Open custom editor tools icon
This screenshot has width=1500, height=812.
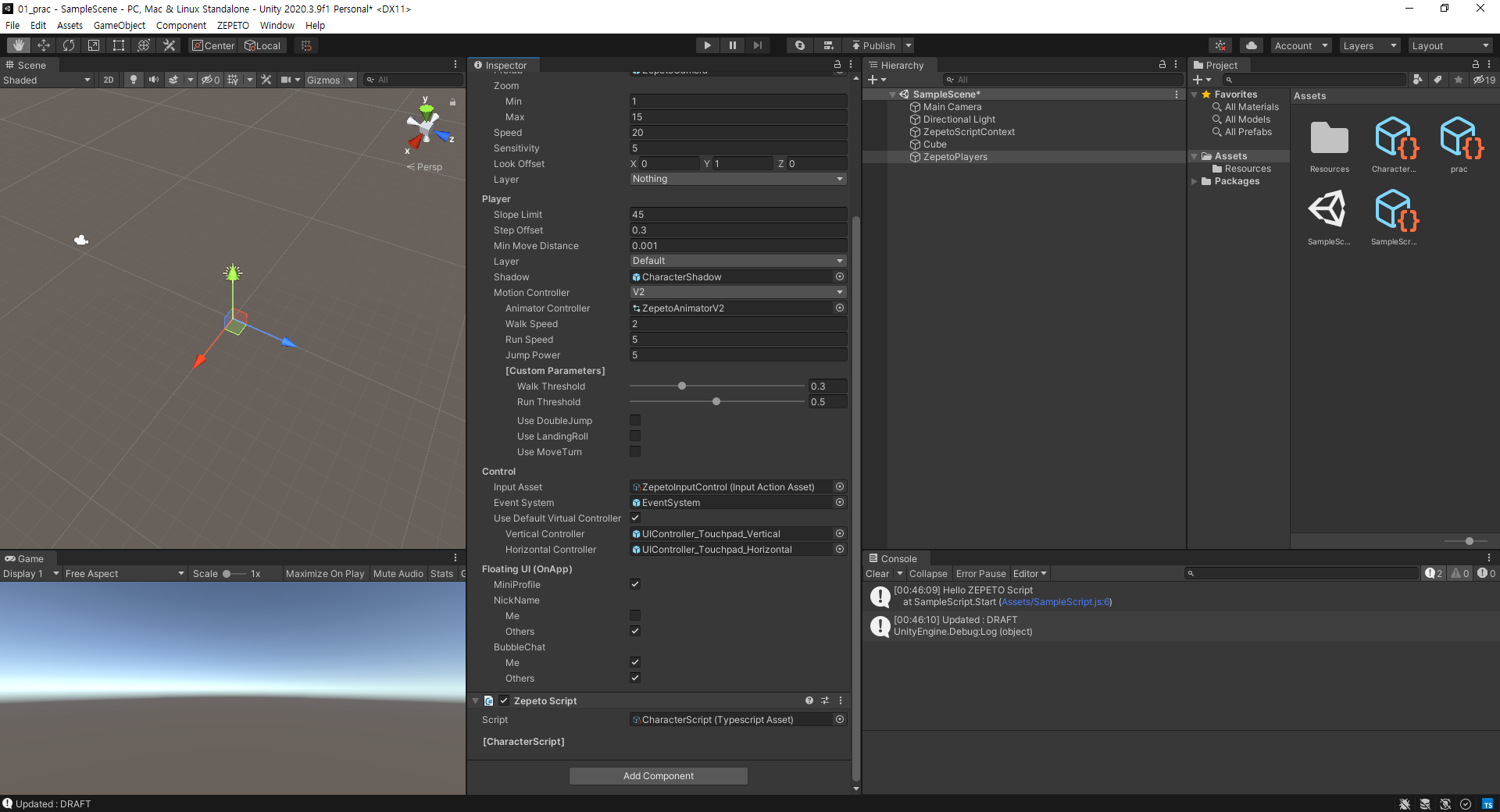tap(169, 45)
